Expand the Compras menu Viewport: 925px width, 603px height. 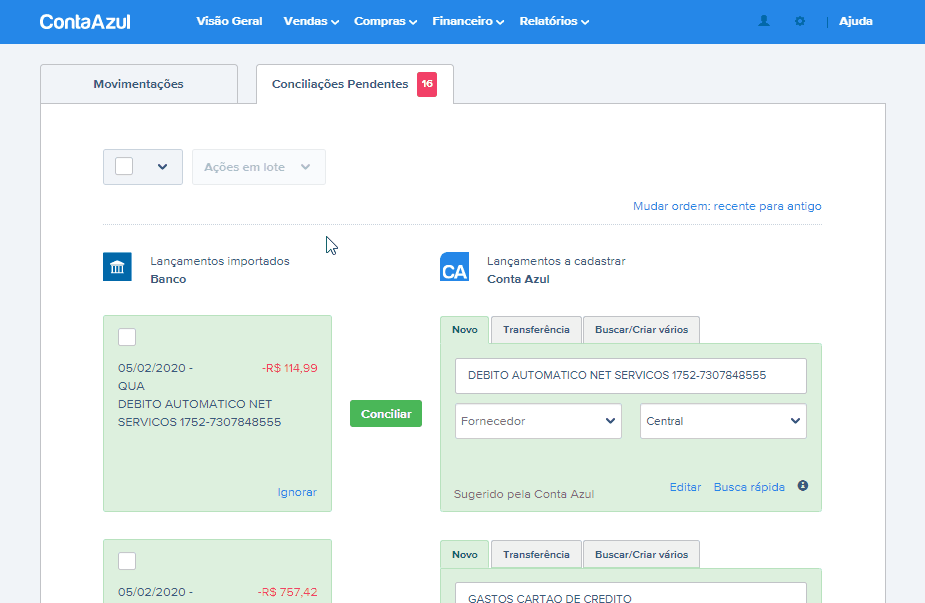(x=385, y=21)
